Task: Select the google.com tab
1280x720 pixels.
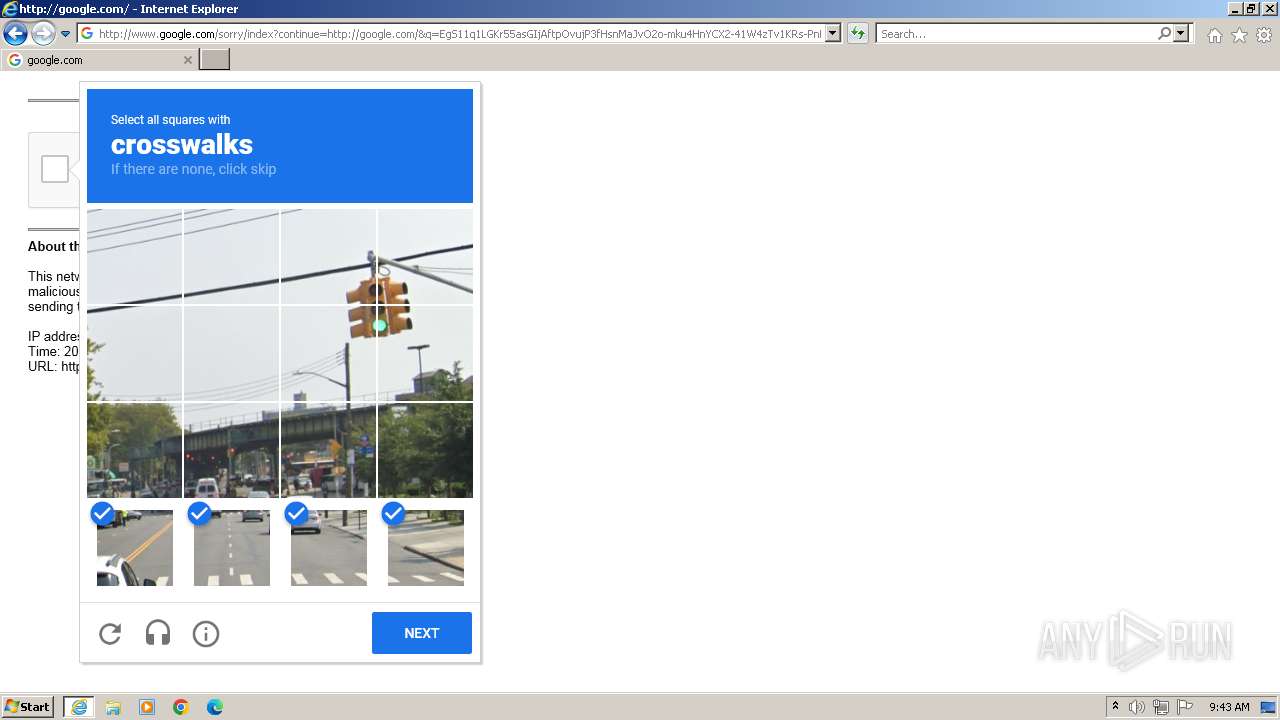Action: [100, 60]
